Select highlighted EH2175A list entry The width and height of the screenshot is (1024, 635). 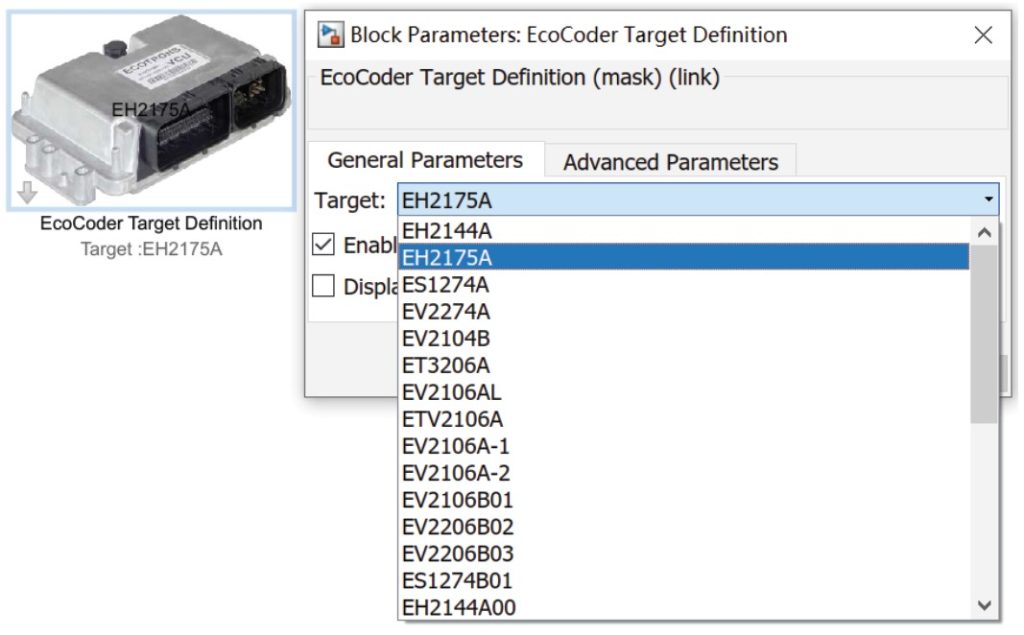(684, 257)
